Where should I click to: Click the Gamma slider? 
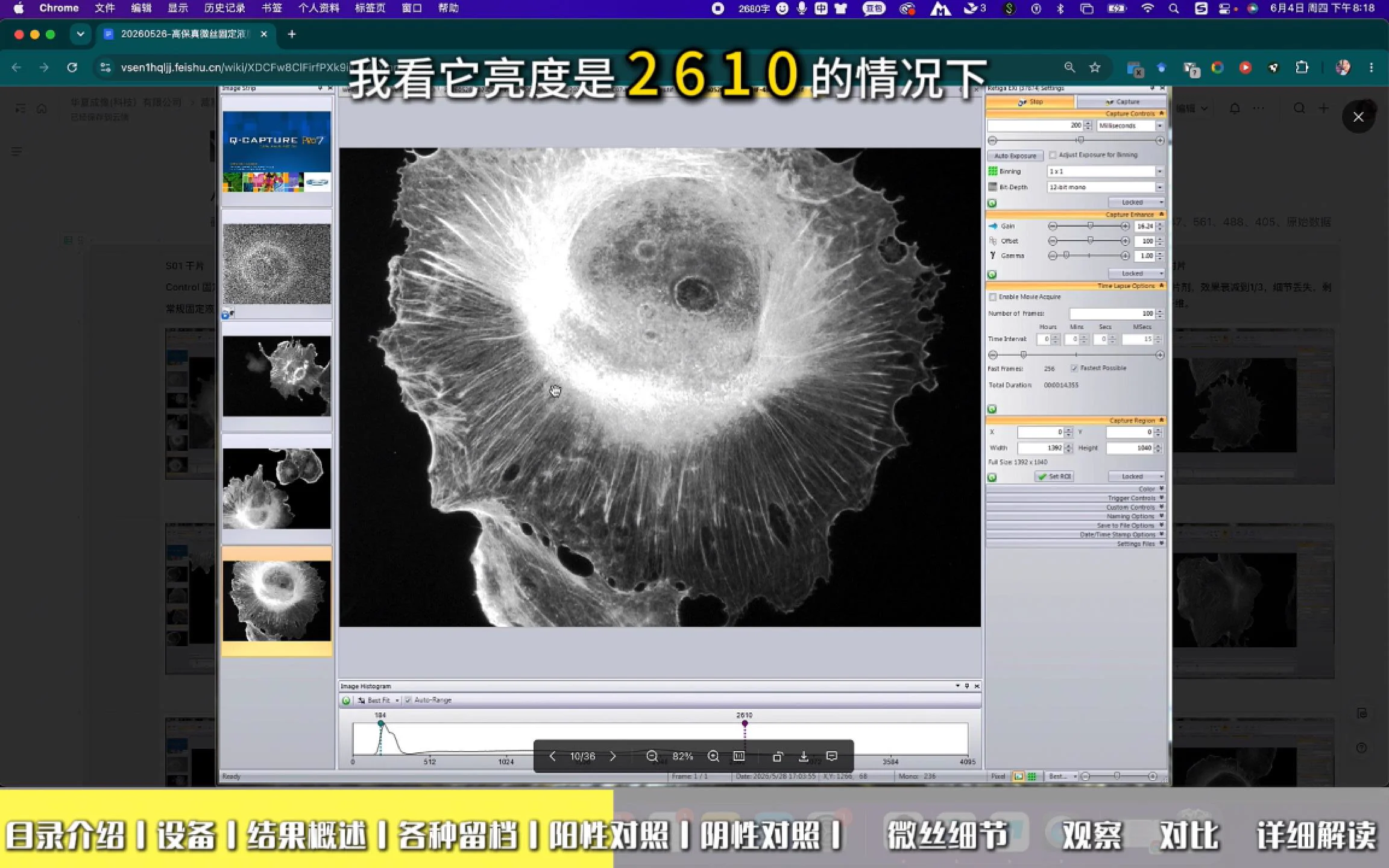click(x=1089, y=256)
